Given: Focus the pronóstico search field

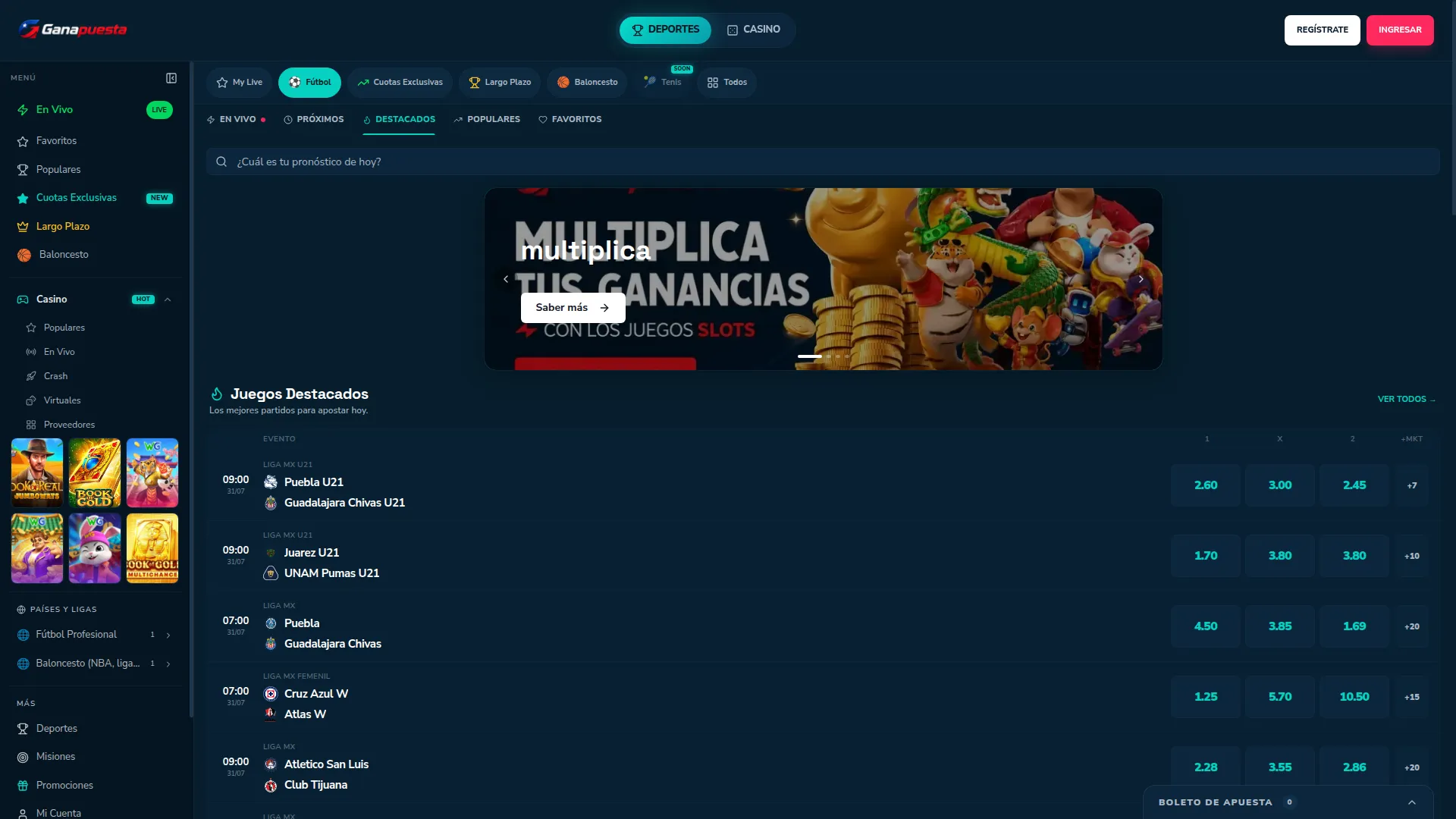Looking at the screenshot, I should coord(823,162).
